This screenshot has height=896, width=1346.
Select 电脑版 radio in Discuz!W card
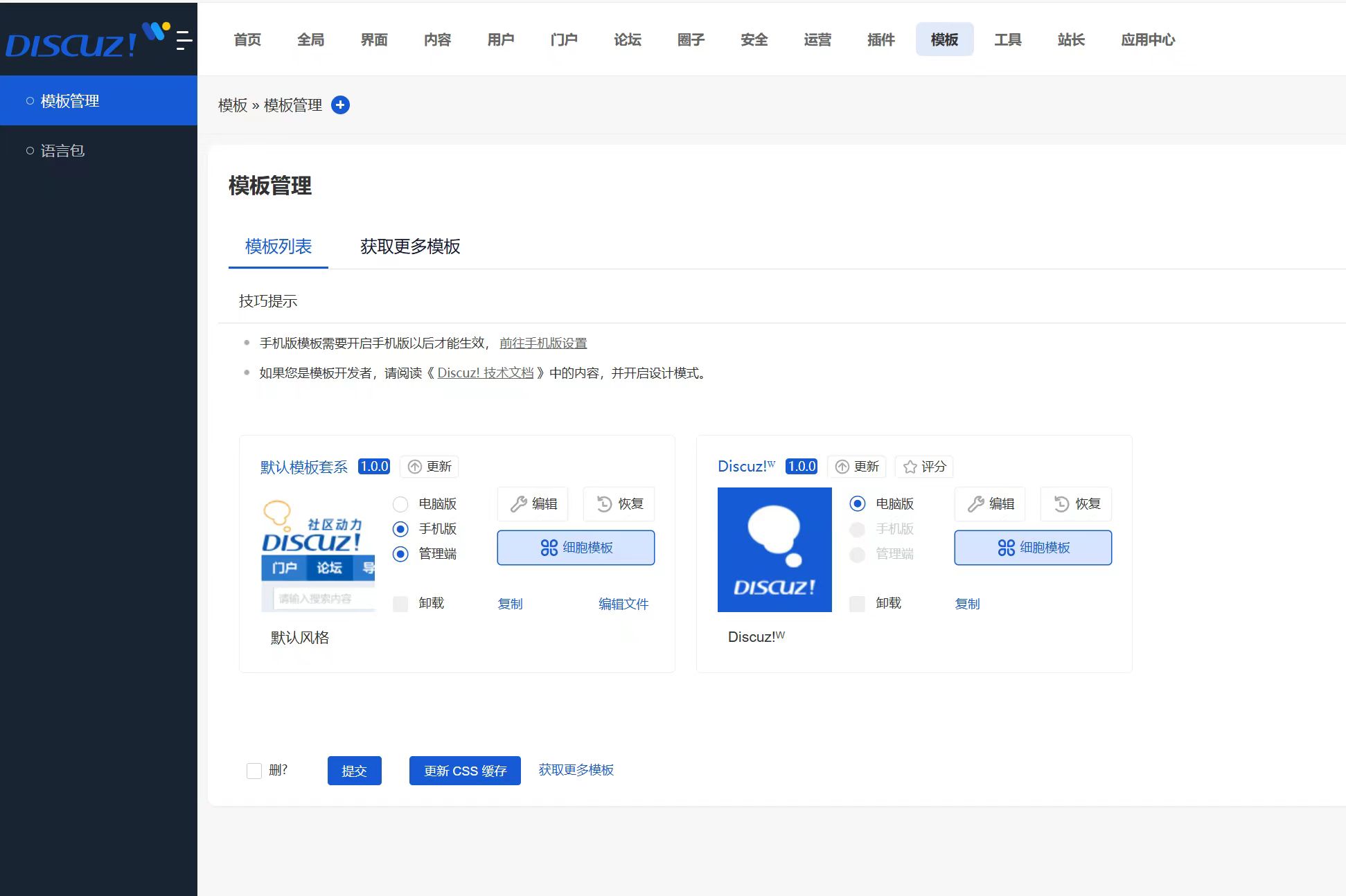(858, 504)
